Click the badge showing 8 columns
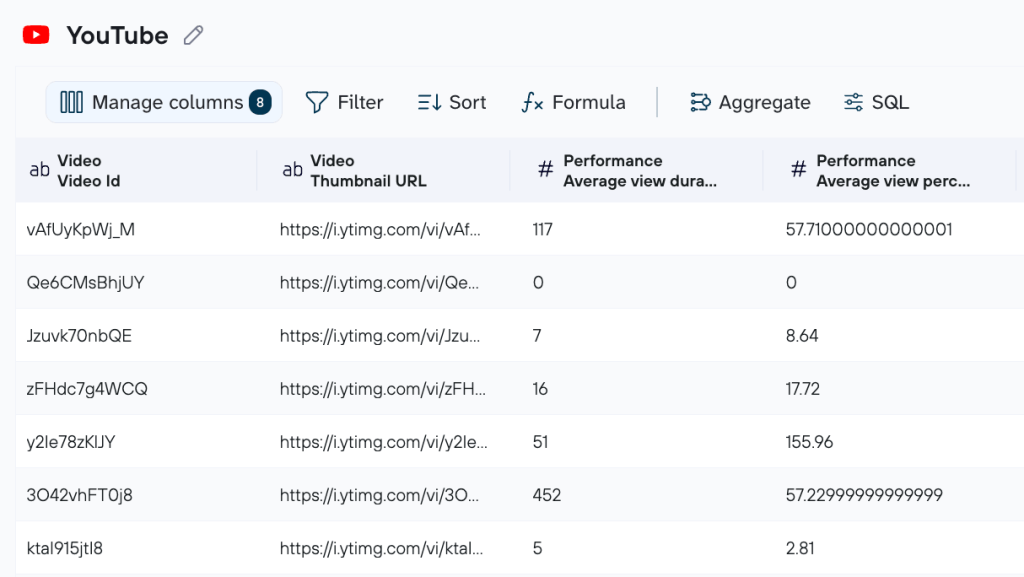 click(x=260, y=102)
